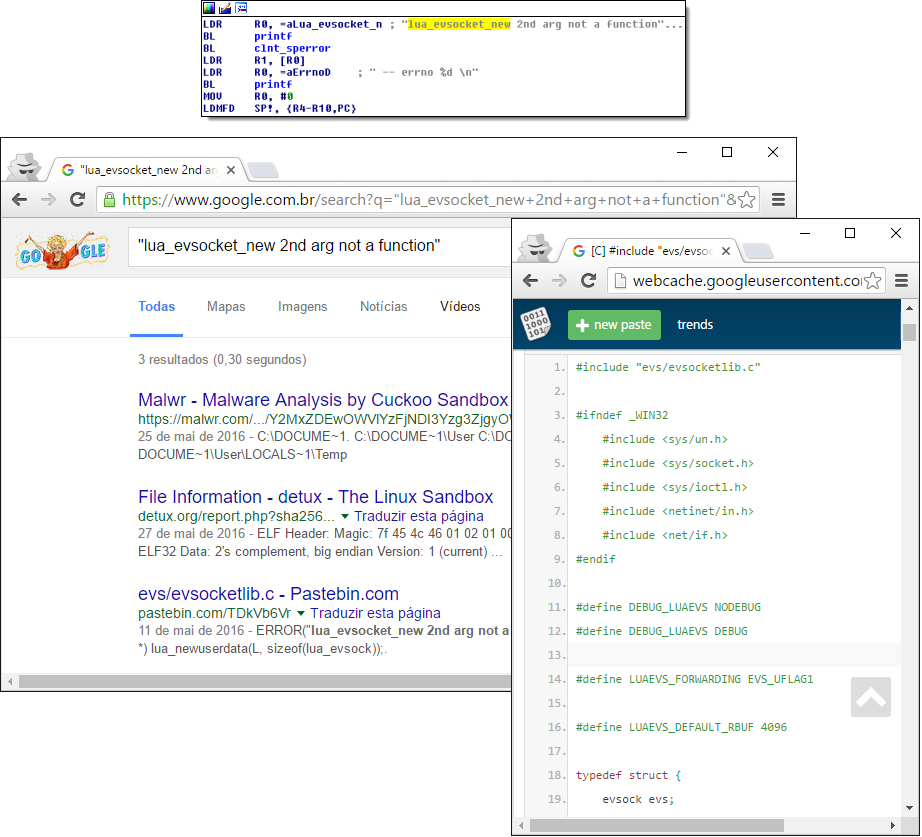This screenshot has width=922, height=837.
Task: Open evs/evsocketlib.c Pastebin result link
Action: tap(268, 594)
